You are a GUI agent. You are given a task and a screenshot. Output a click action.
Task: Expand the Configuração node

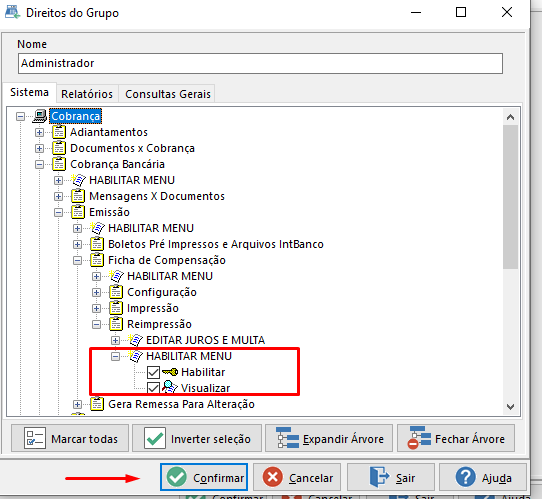(x=96, y=292)
